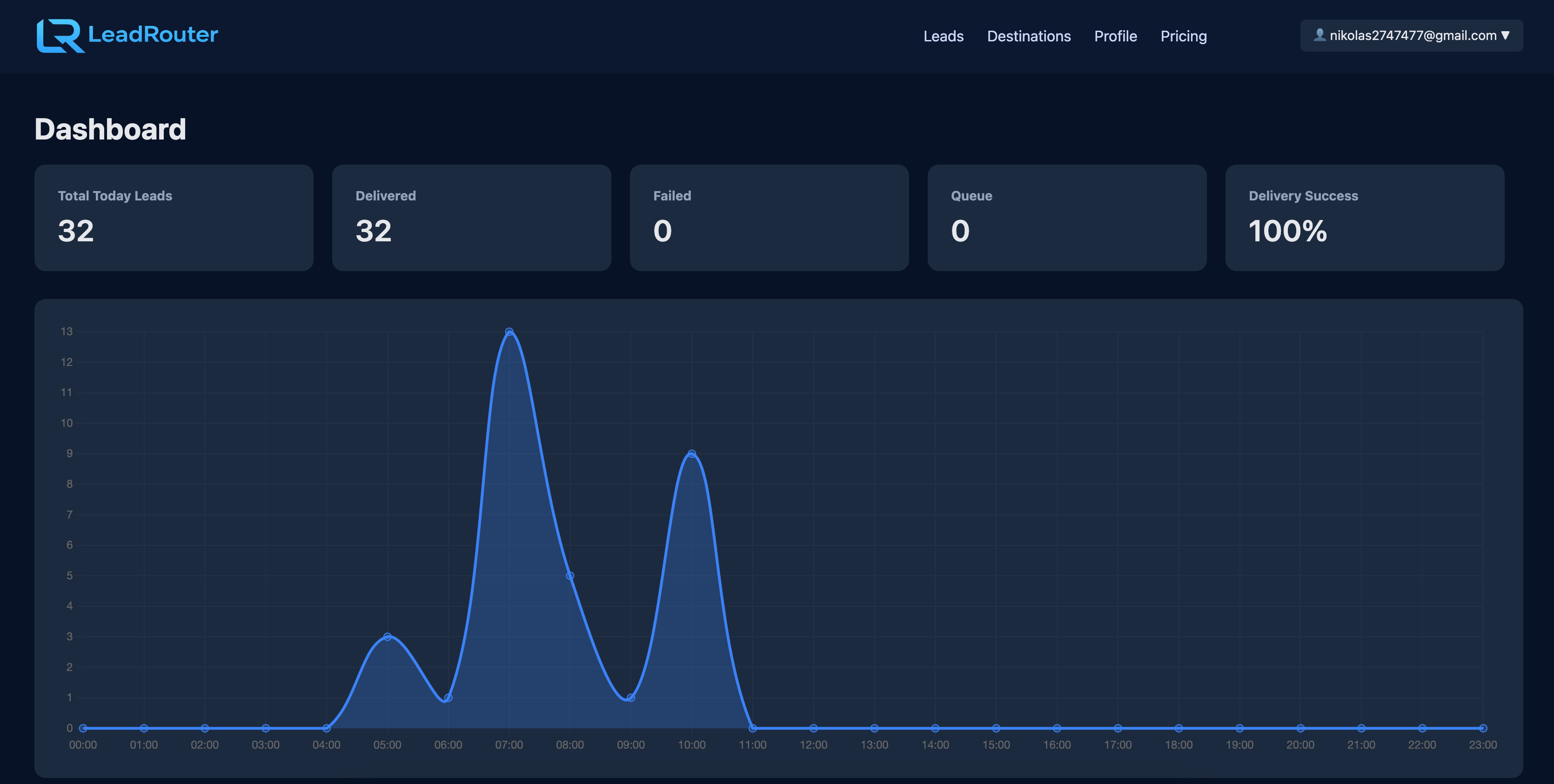Expand the nikolas2747477@gmail.com user menu
The image size is (1554, 784).
point(1412,35)
